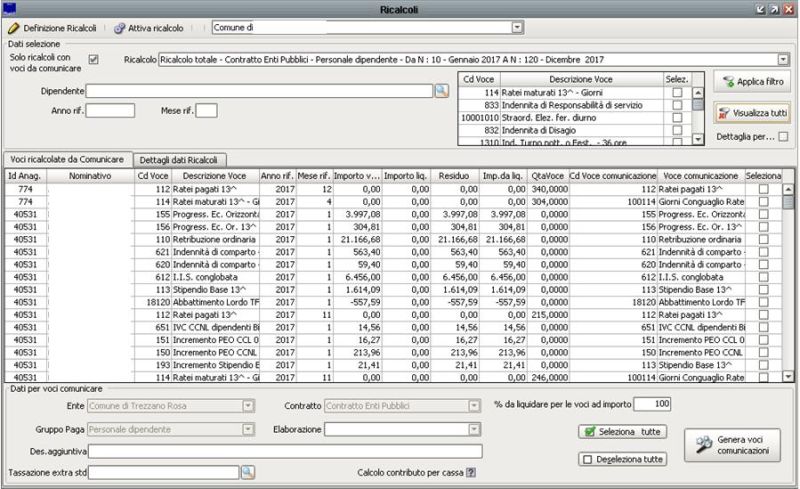Check Selez. box for Ratei maturati 13^ - Giorni

click(677, 92)
